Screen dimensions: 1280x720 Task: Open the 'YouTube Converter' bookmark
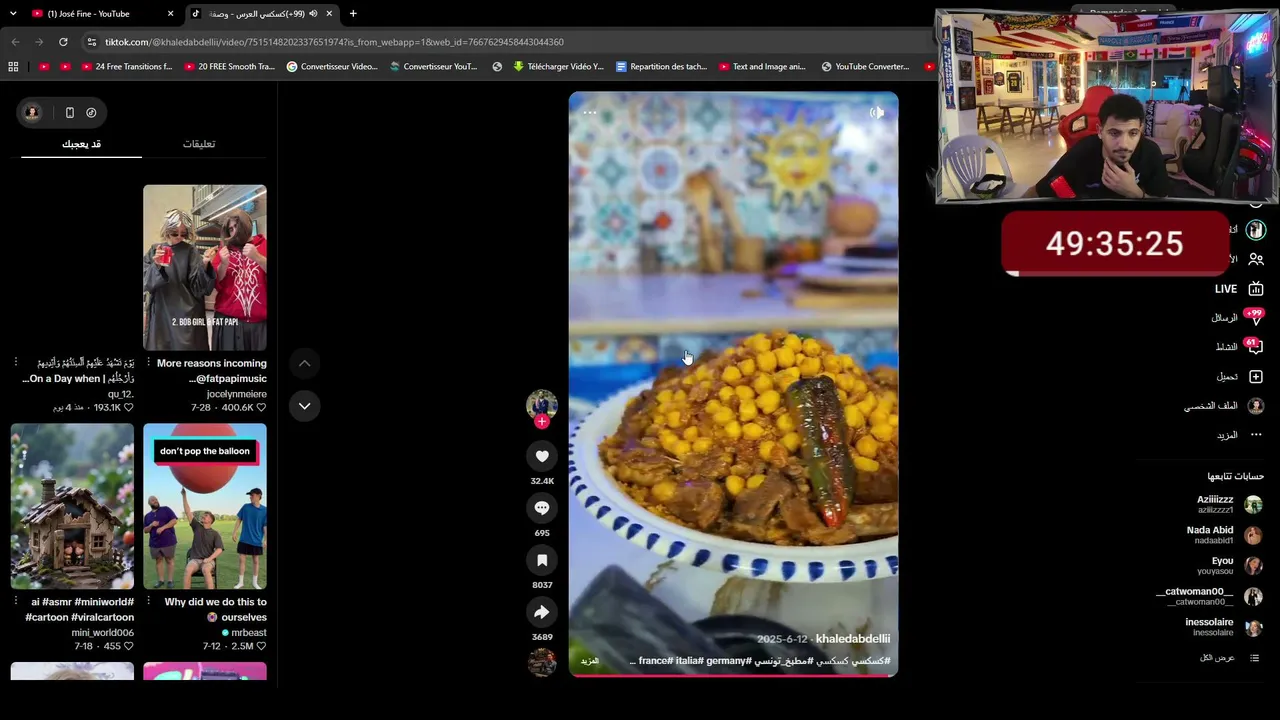point(865,67)
